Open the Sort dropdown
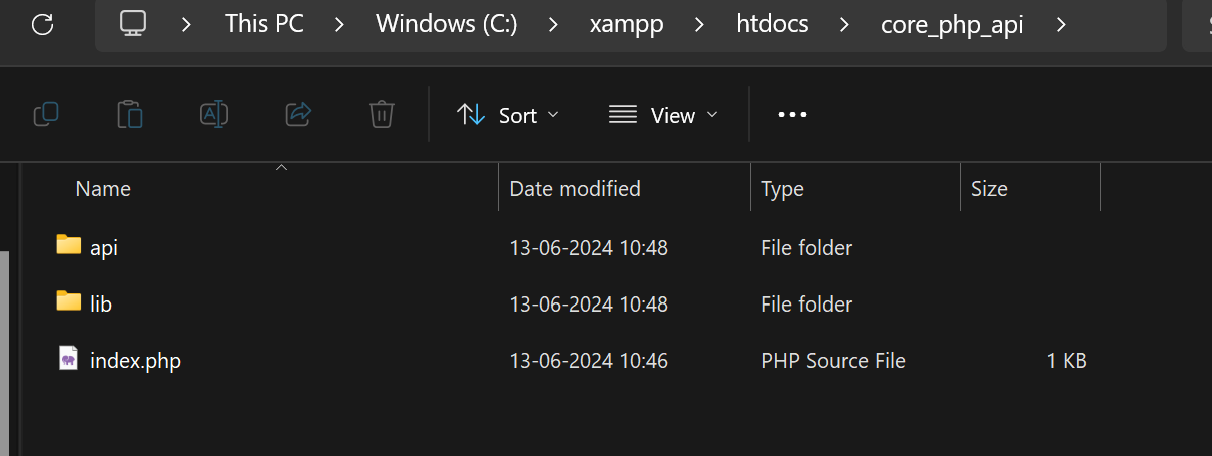 (x=508, y=115)
